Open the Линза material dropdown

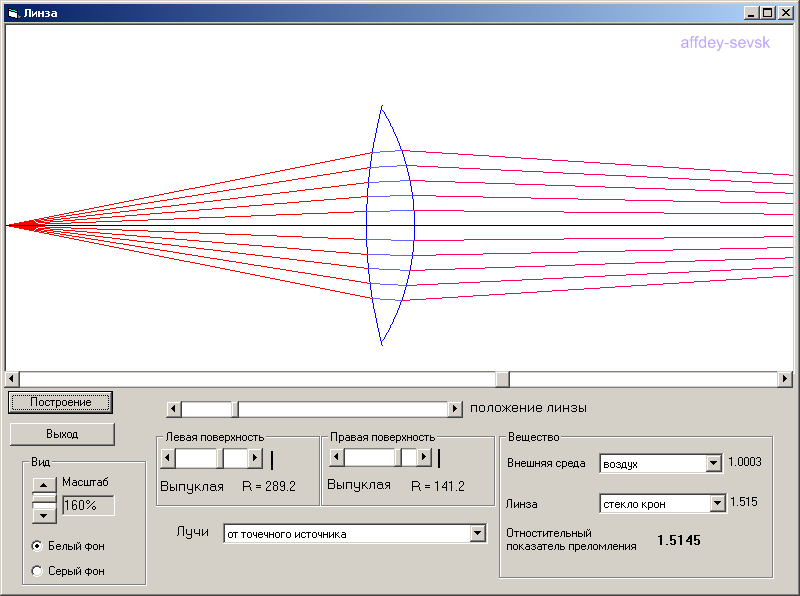[717, 503]
